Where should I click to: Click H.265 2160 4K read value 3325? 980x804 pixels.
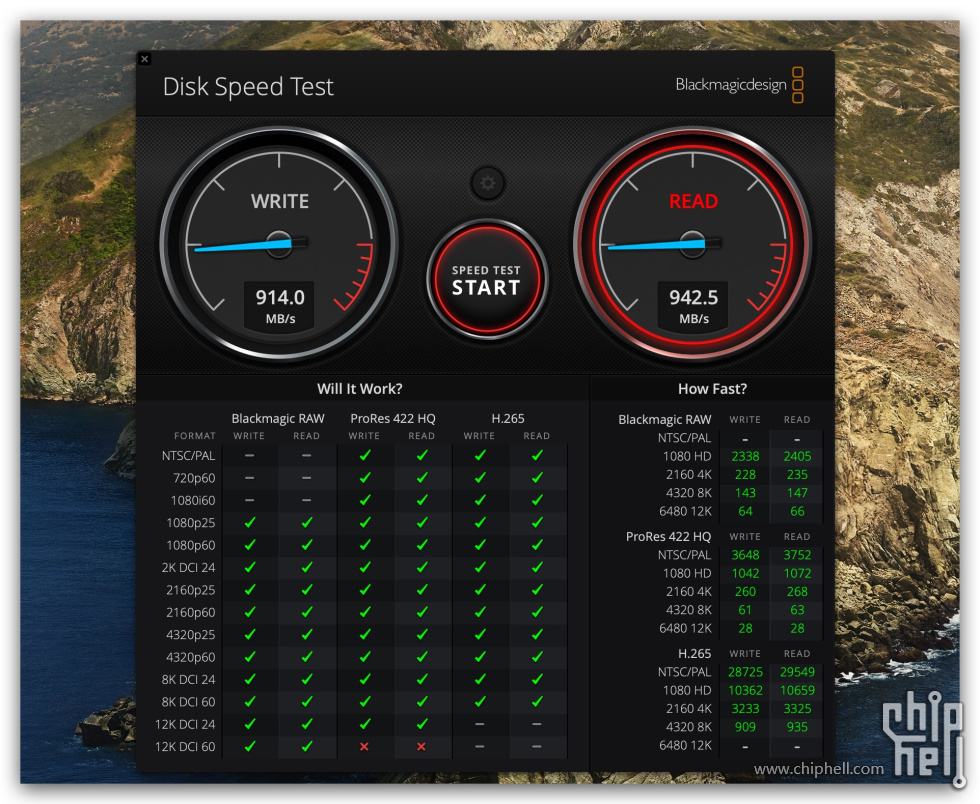point(797,708)
